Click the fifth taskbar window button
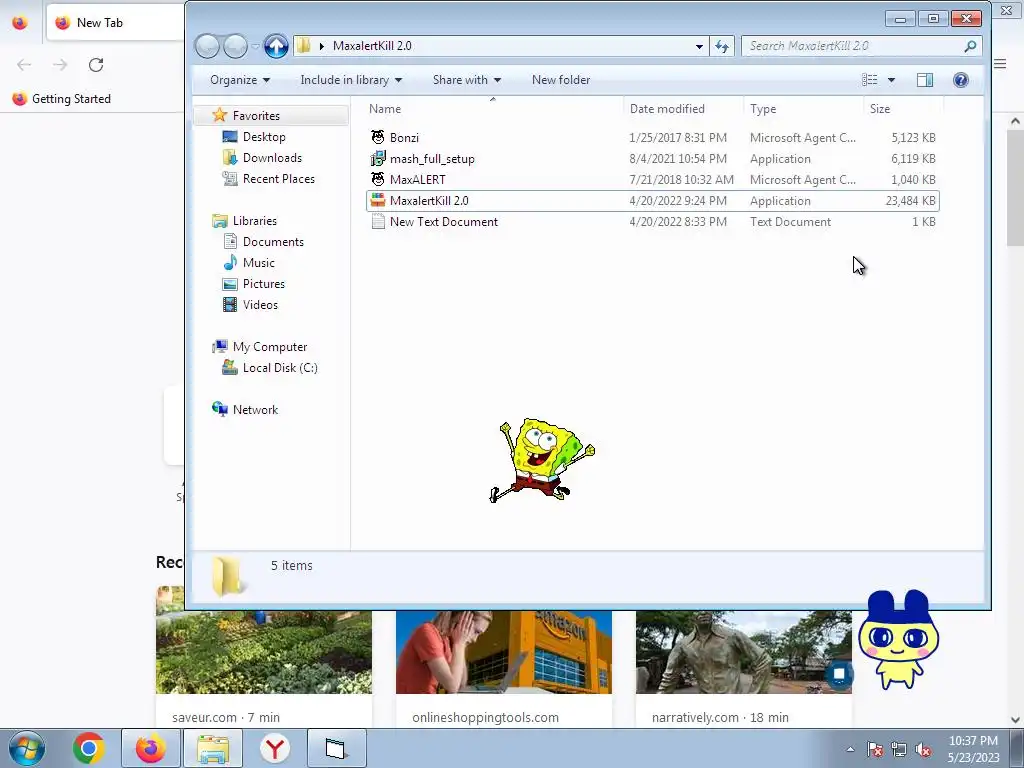Viewport: 1024px width, 768px height. click(x=336, y=748)
